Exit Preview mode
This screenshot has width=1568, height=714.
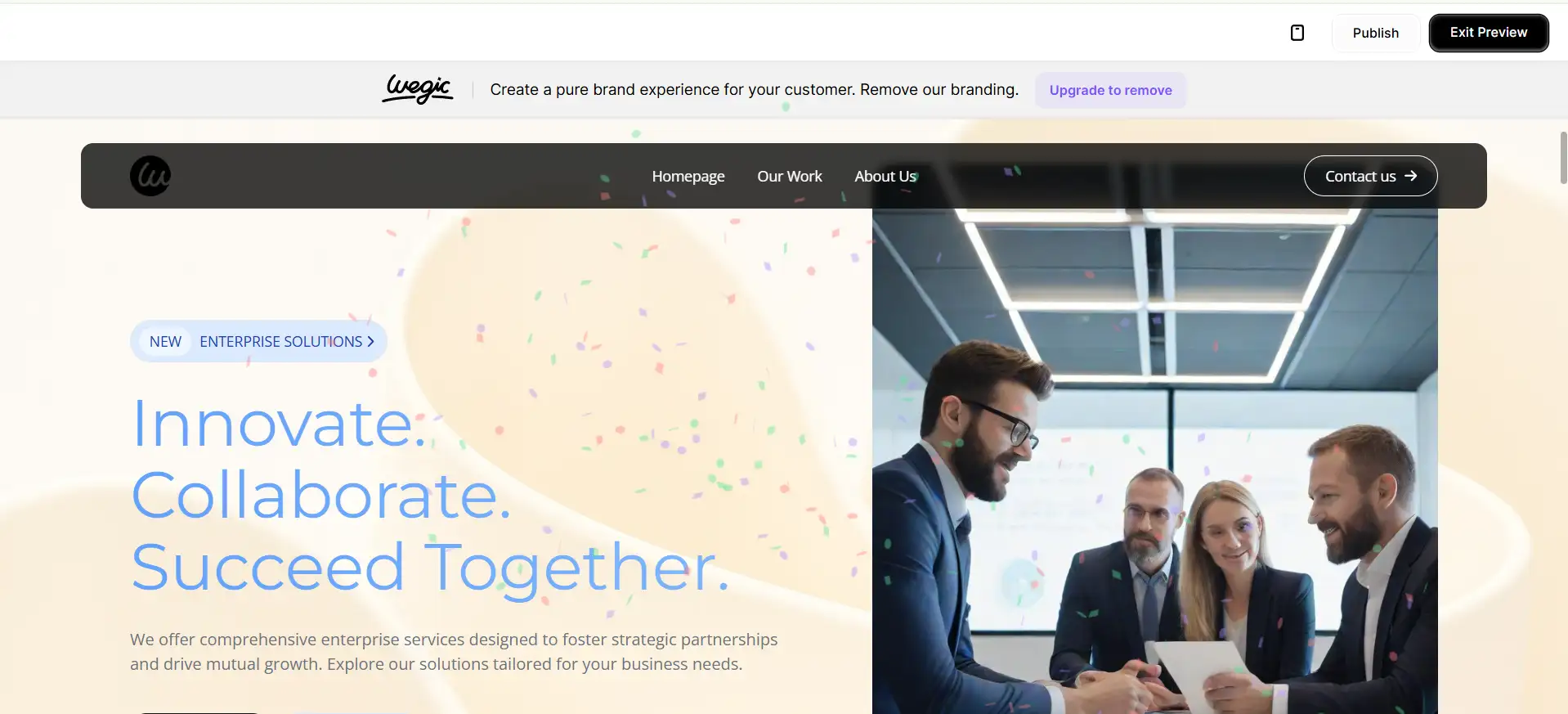1488,33
